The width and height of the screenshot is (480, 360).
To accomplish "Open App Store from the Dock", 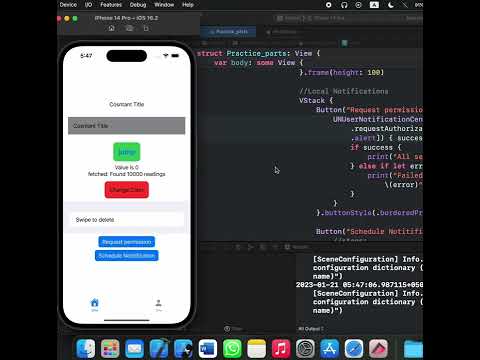I will 330,349.
